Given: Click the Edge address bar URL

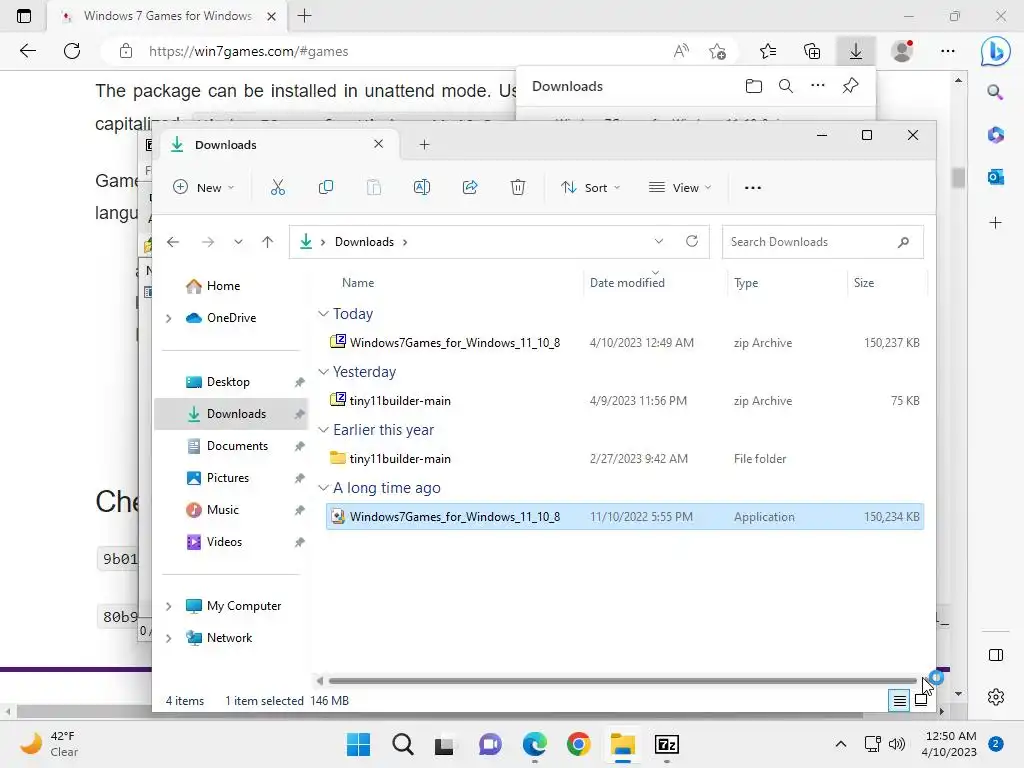Looking at the screenshot, I should 248,52.
